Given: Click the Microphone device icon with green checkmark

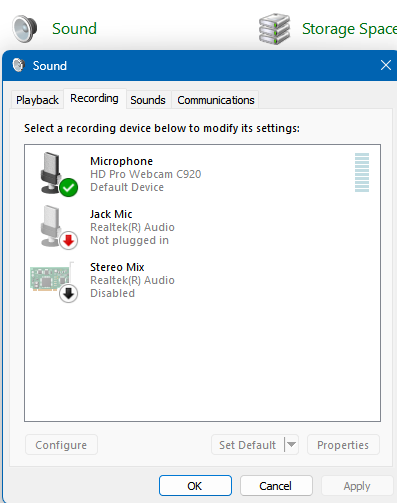Looking at the screenshot, I should (x=59, y=174).
